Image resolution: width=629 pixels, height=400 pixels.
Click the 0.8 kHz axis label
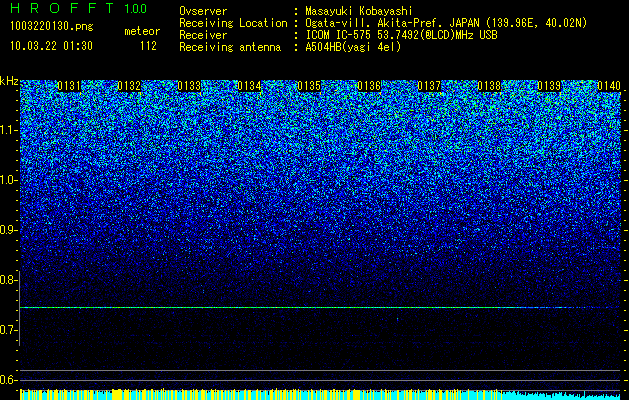point(8,280)
